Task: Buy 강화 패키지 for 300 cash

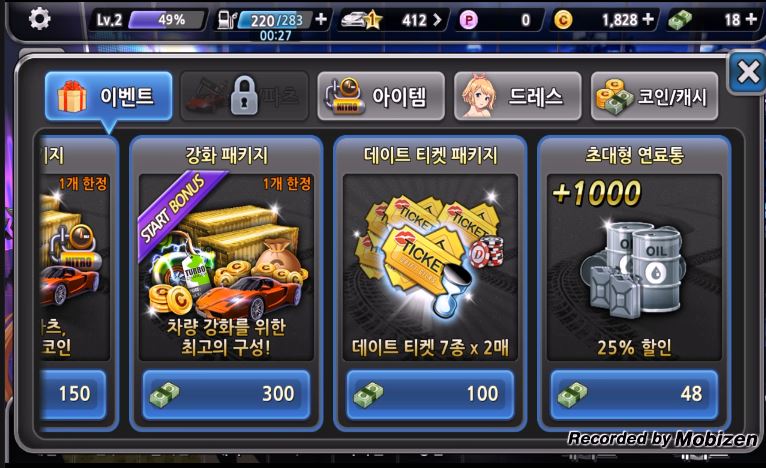Action: coord(226,394)
